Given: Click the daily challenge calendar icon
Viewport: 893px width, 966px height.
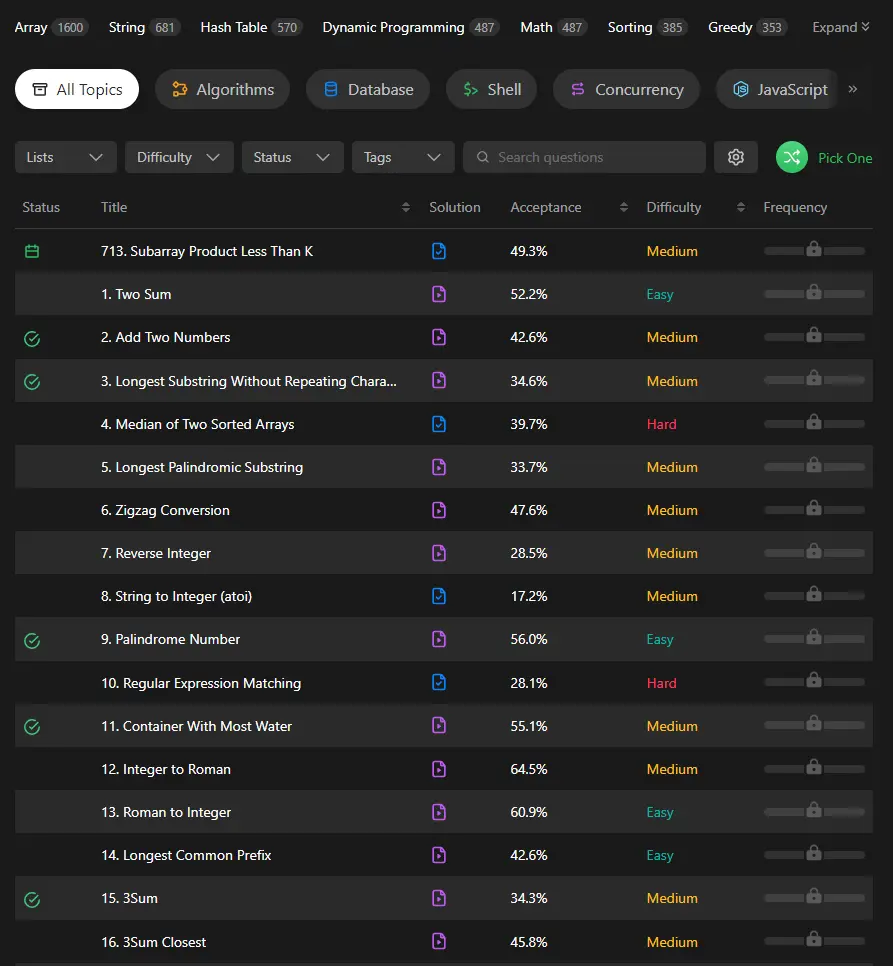Looking at the screenshot, I should 32,251.
